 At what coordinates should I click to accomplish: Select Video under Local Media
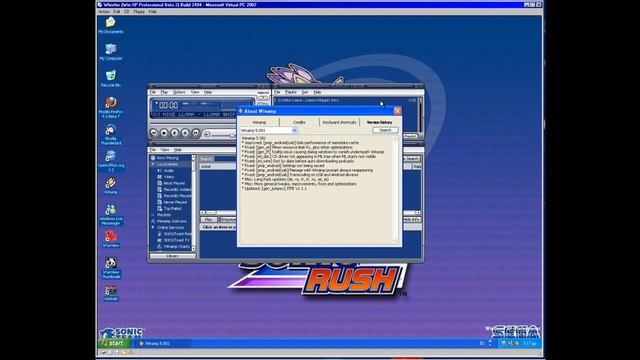coord(169,177)
